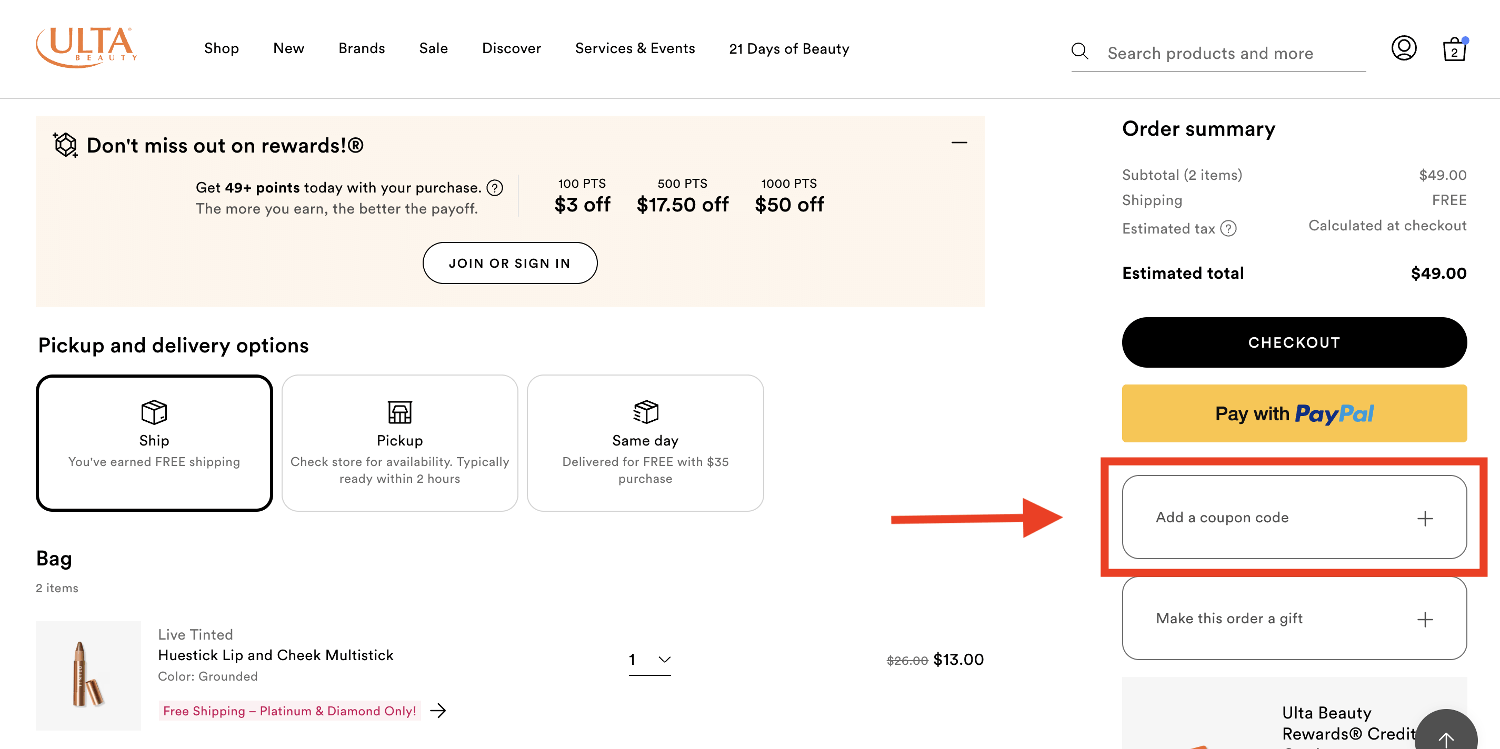Click the estimated tax help icon

[x=1229, y=228]
